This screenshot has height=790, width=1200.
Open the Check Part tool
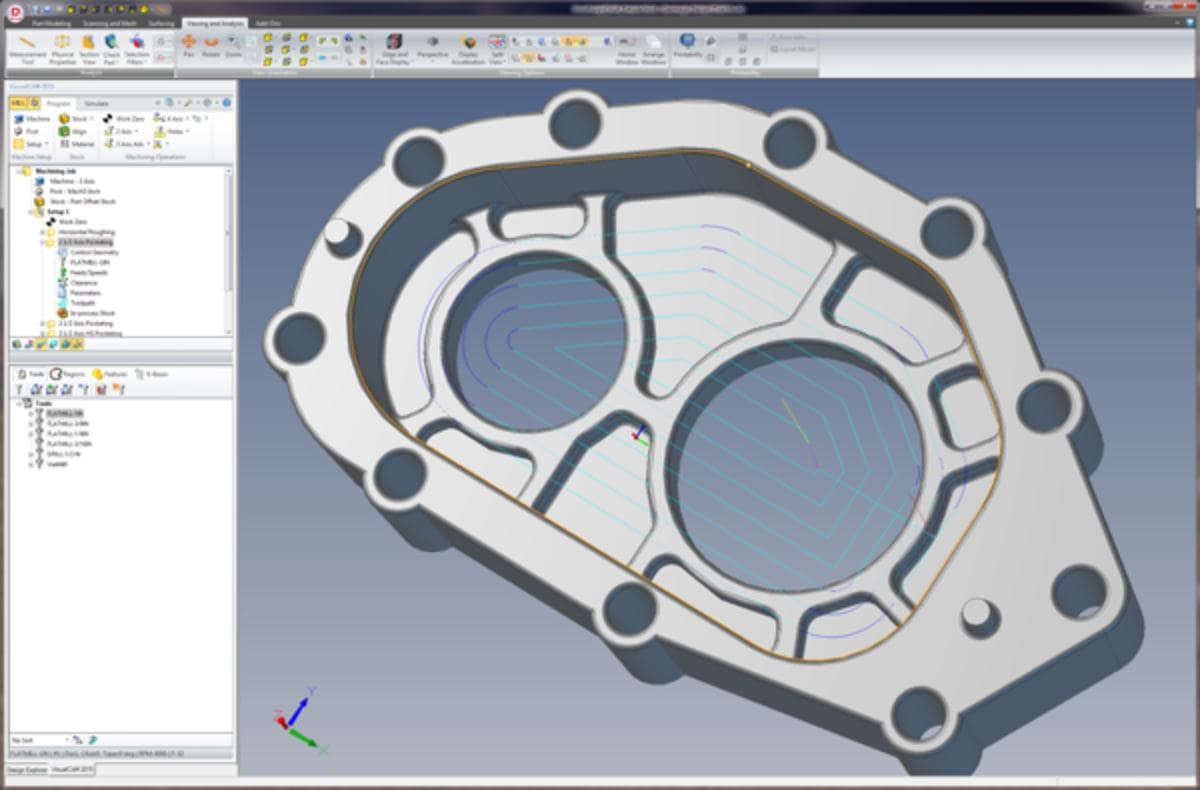click(x=111, y=49)
